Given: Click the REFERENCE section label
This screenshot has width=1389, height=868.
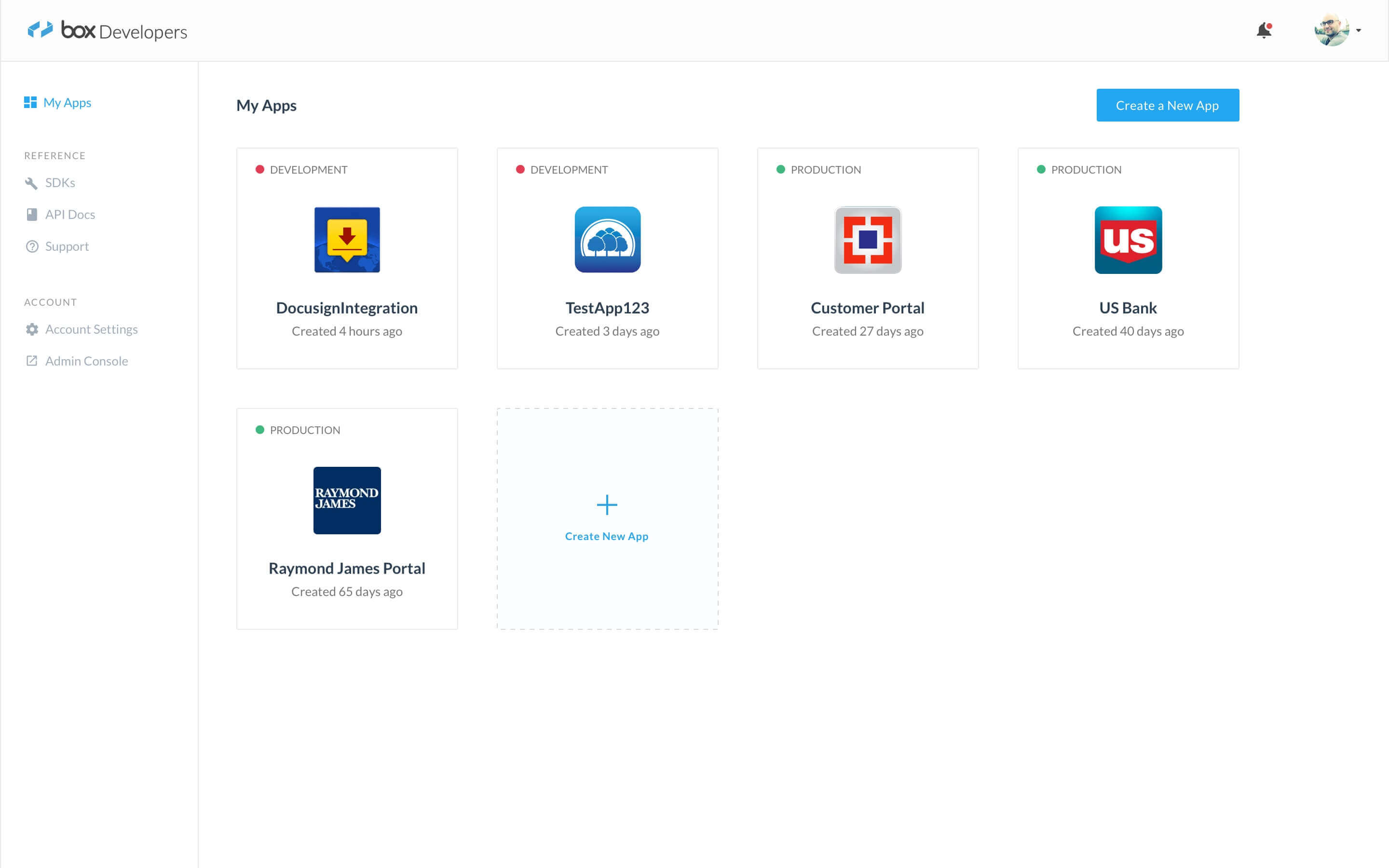Looking at the screenshot, I should [55, 156].
